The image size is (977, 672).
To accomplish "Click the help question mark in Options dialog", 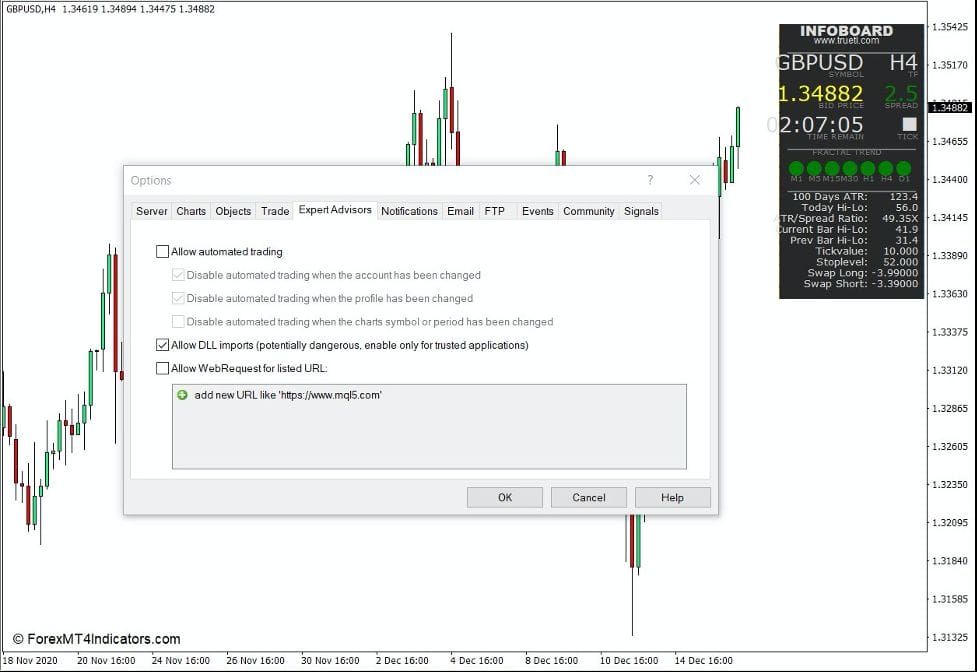I will point(650,180).
